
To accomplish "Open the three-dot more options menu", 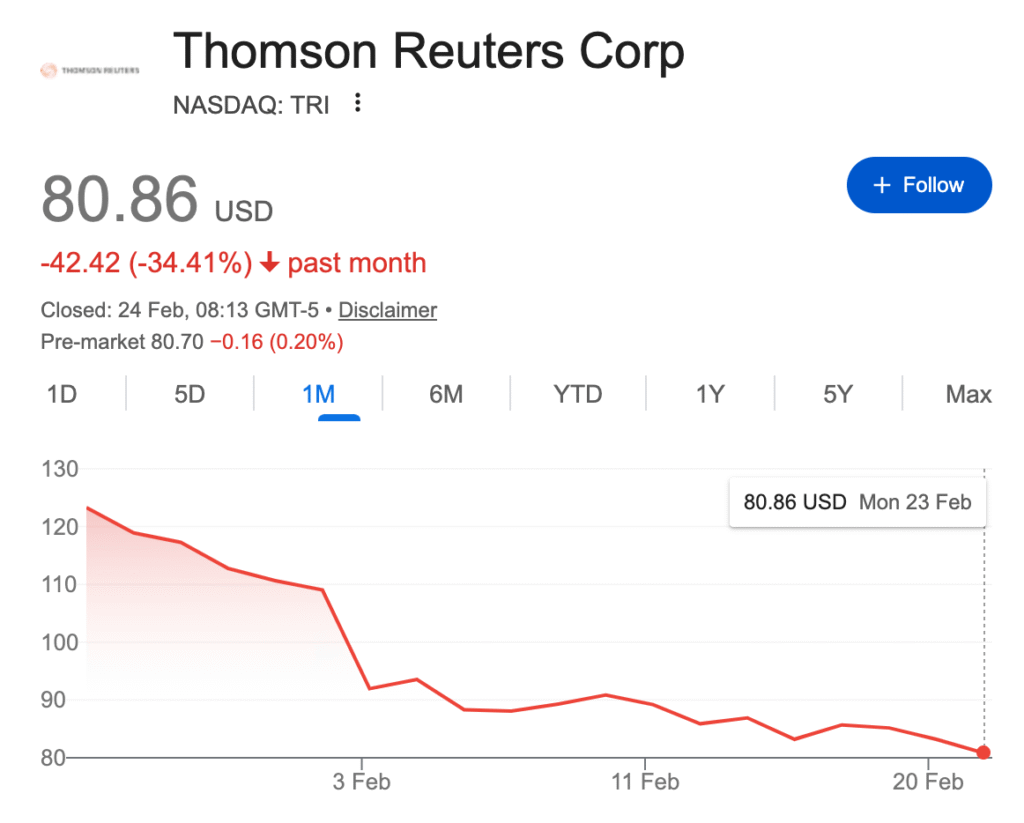I will pos(358,103).
